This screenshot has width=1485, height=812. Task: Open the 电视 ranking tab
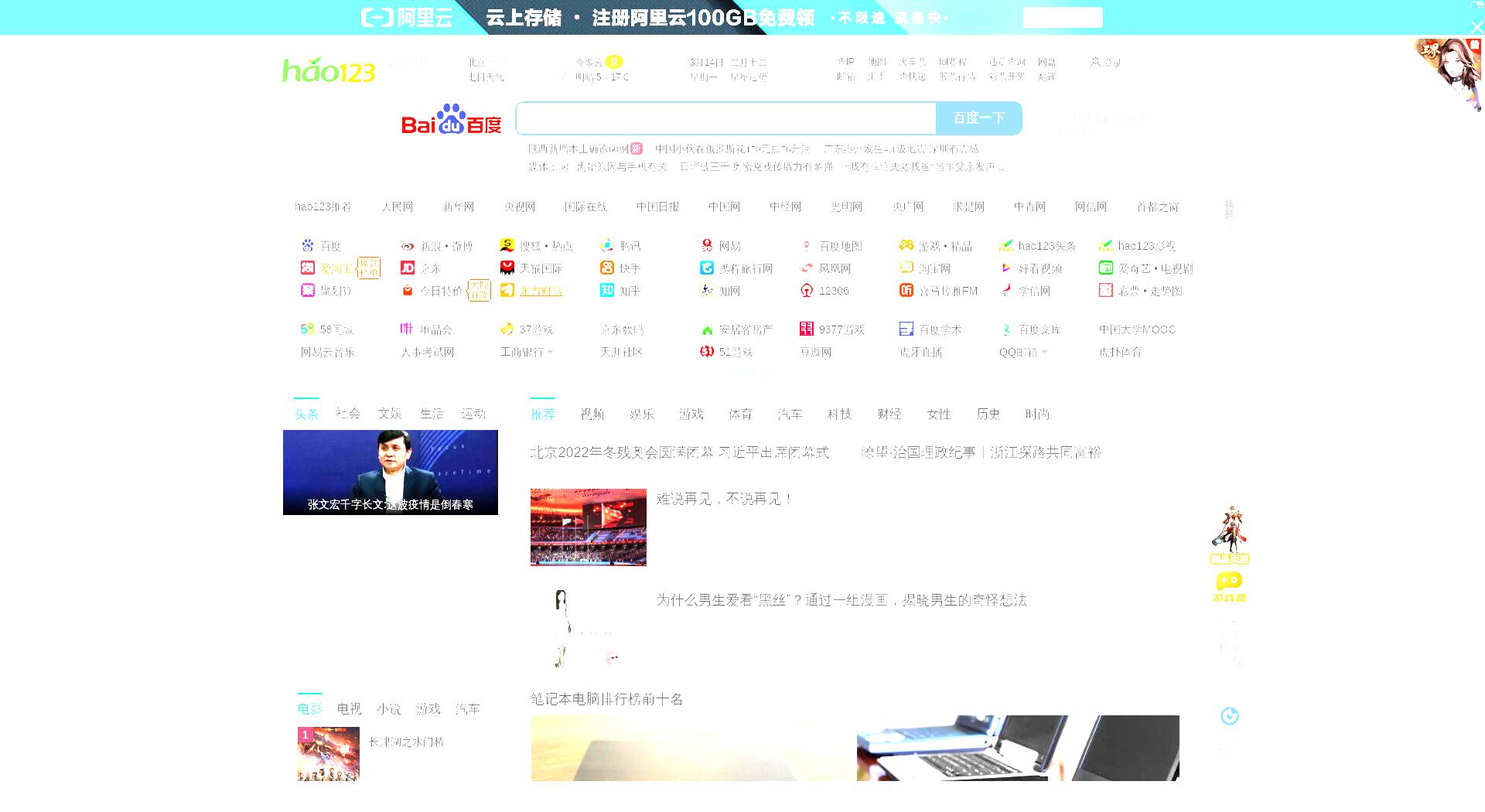(x=349, y=709)
